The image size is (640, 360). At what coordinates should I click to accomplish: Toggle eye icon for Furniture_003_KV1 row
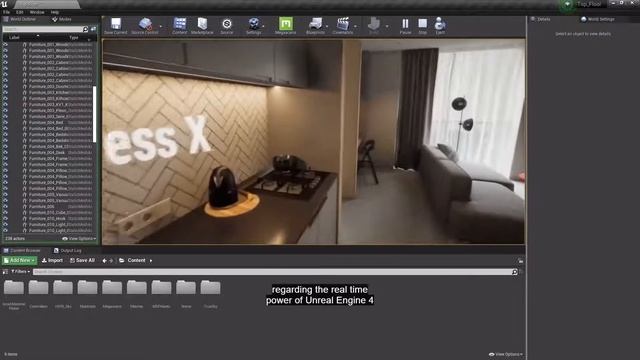pos(5,104)
